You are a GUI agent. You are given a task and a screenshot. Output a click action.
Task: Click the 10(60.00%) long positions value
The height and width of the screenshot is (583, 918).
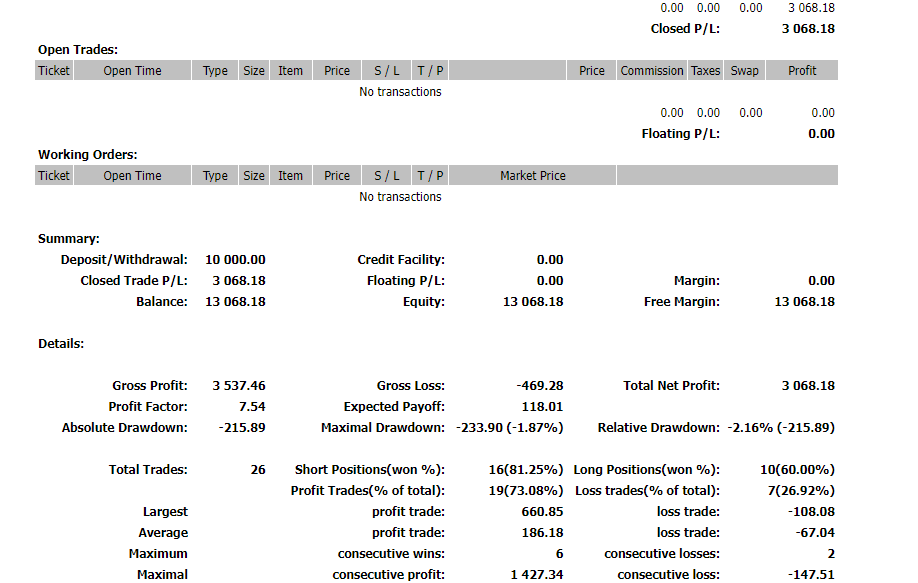click(x=797, y=470)
